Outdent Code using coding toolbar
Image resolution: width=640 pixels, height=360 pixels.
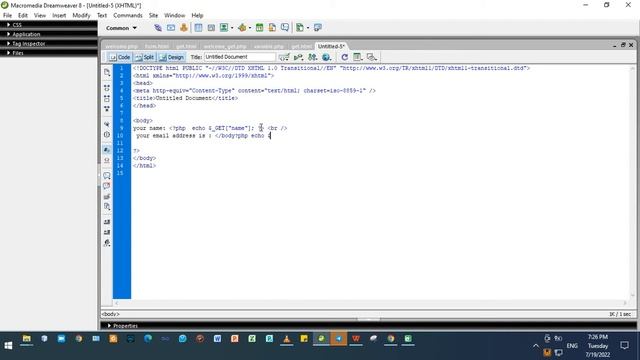[107, 233]
